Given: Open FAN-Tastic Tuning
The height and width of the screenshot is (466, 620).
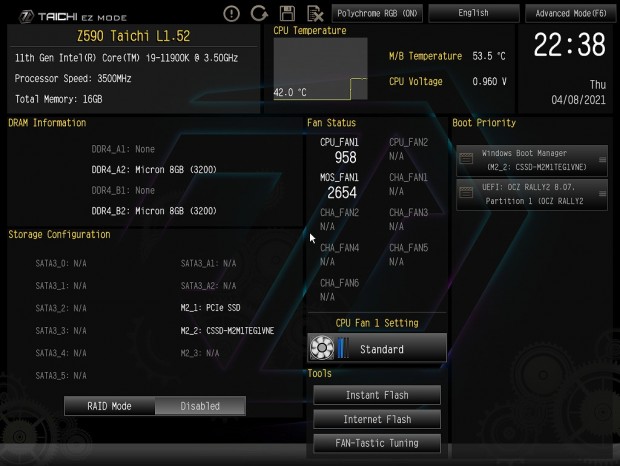Looking at the screenshot, I should tap(377, 443).
